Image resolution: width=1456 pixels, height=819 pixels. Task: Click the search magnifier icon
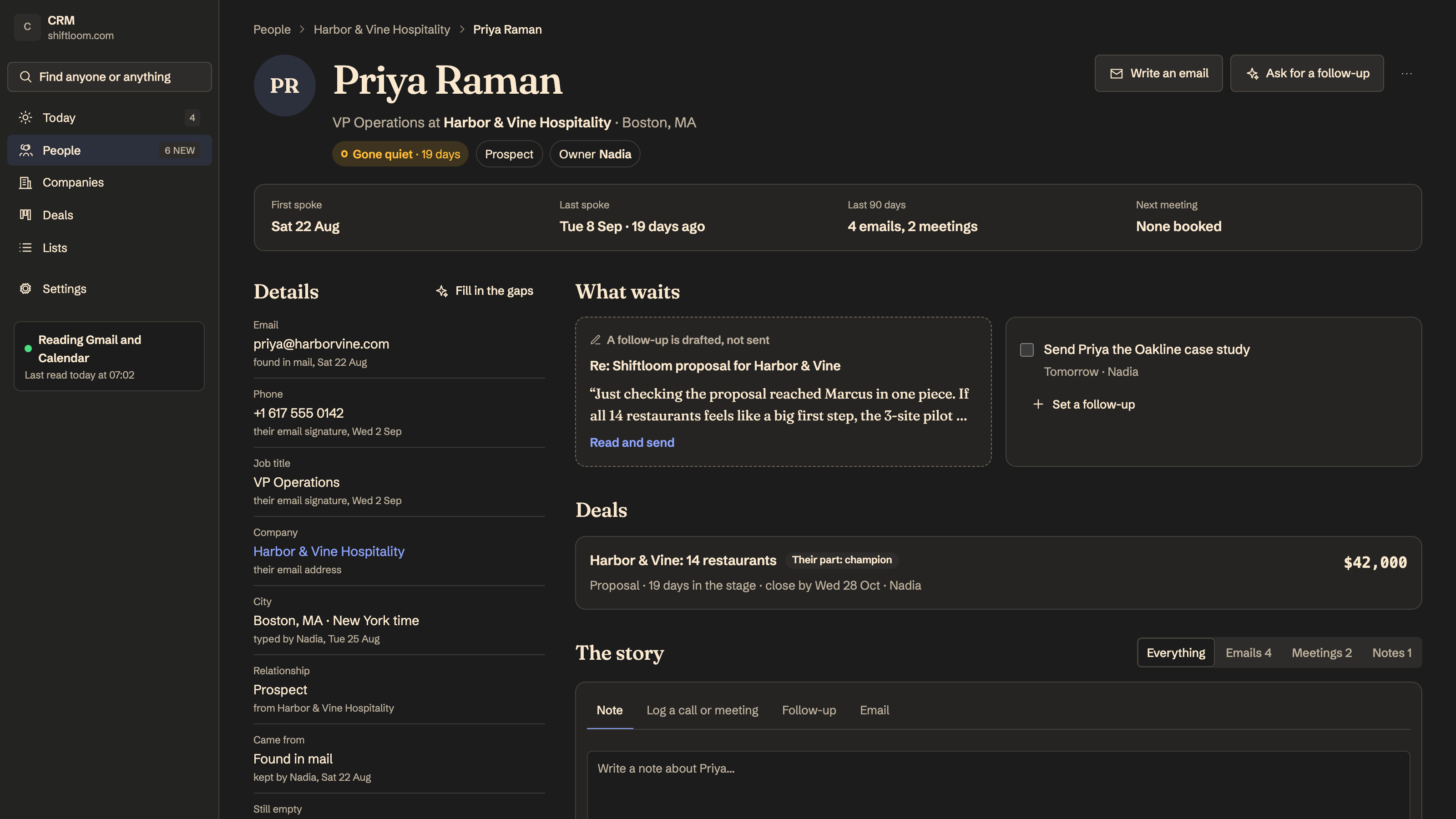click(x=25, y=77)
